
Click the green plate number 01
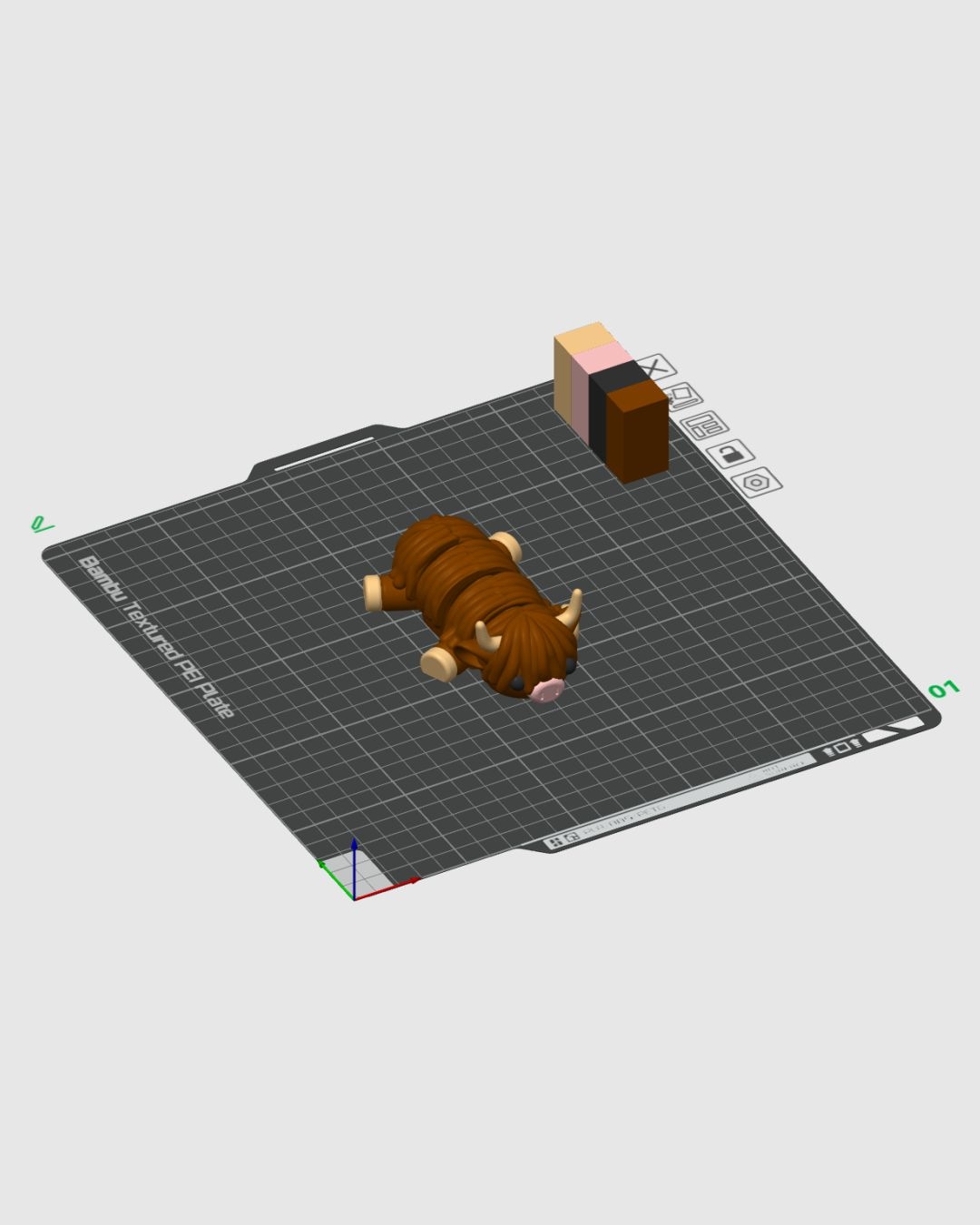[x=943, y=689]
